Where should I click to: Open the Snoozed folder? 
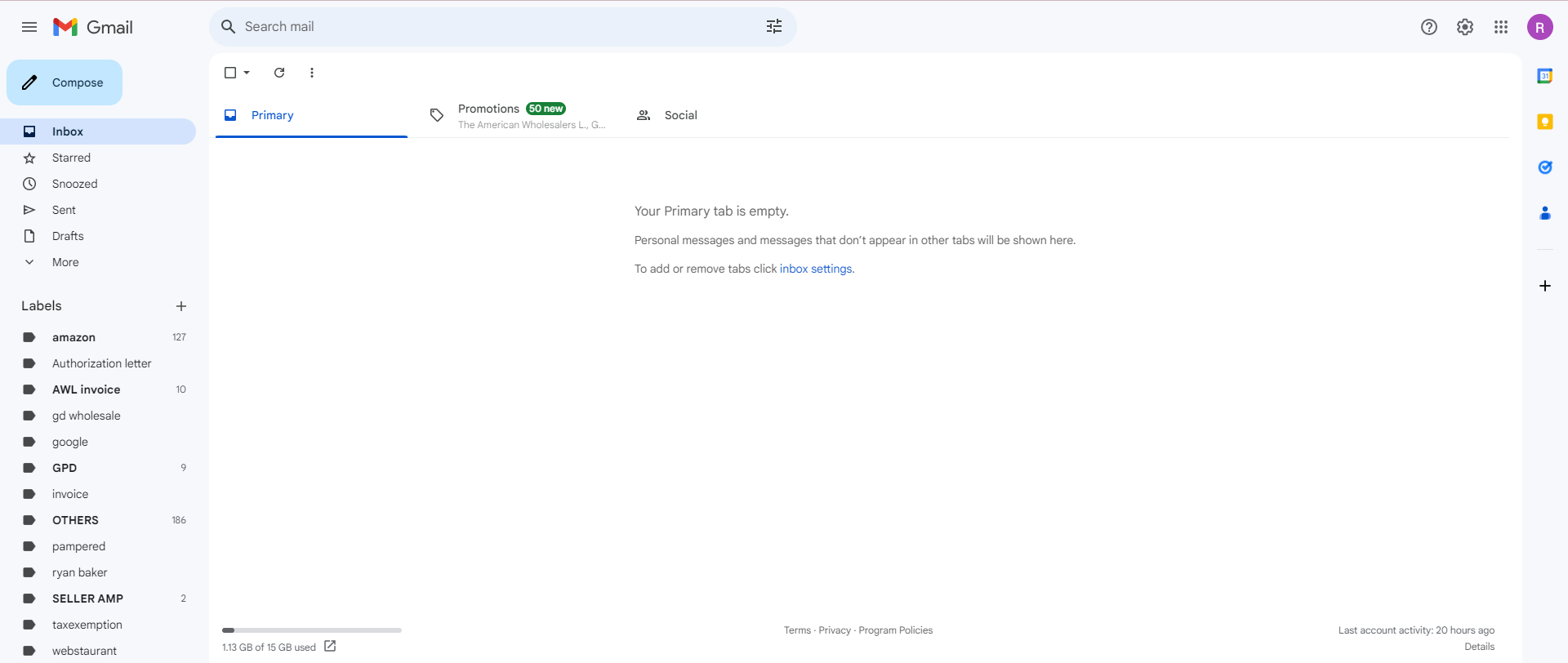point(98,184)
